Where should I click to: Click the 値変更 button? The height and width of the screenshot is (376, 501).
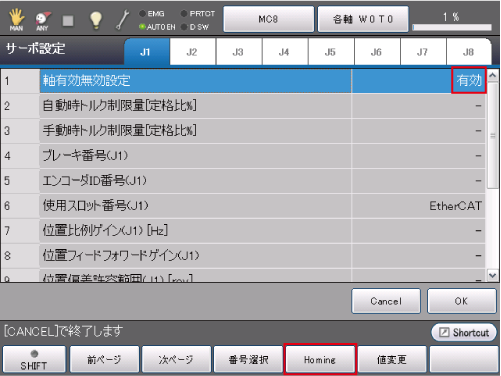point(392,359)
